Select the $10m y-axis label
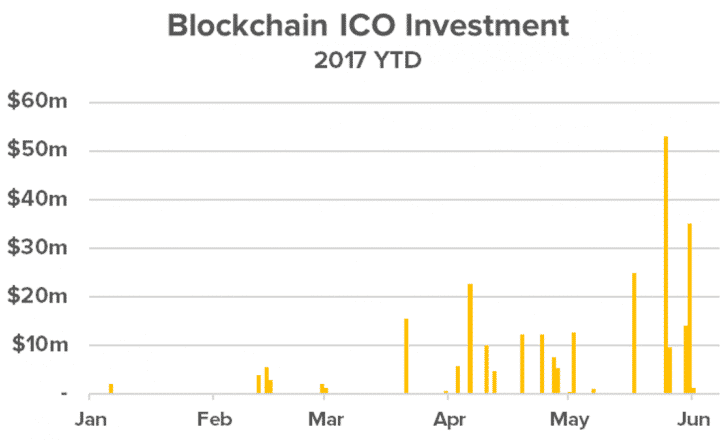The height and width of the screenshot is (440, 726). [x=37, y=345]
